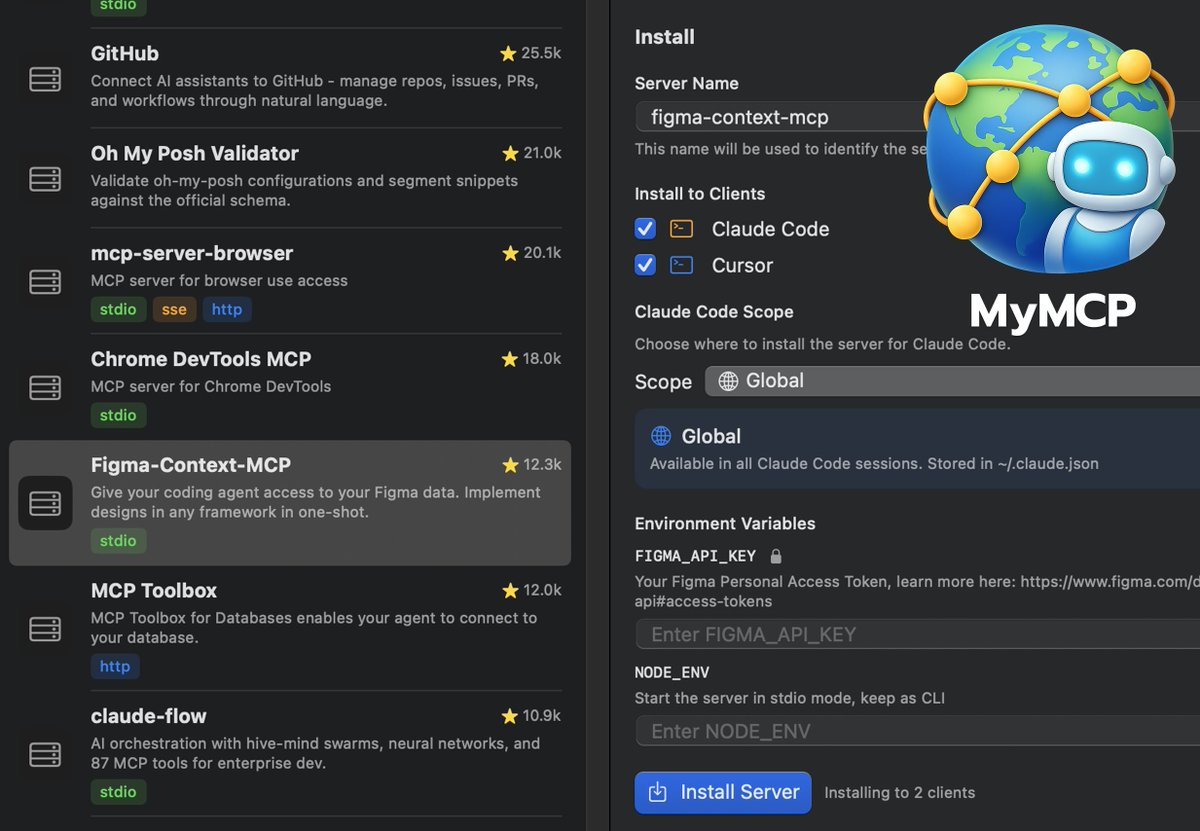Click the Claude Code terminal icon

[x=681, y=228]
